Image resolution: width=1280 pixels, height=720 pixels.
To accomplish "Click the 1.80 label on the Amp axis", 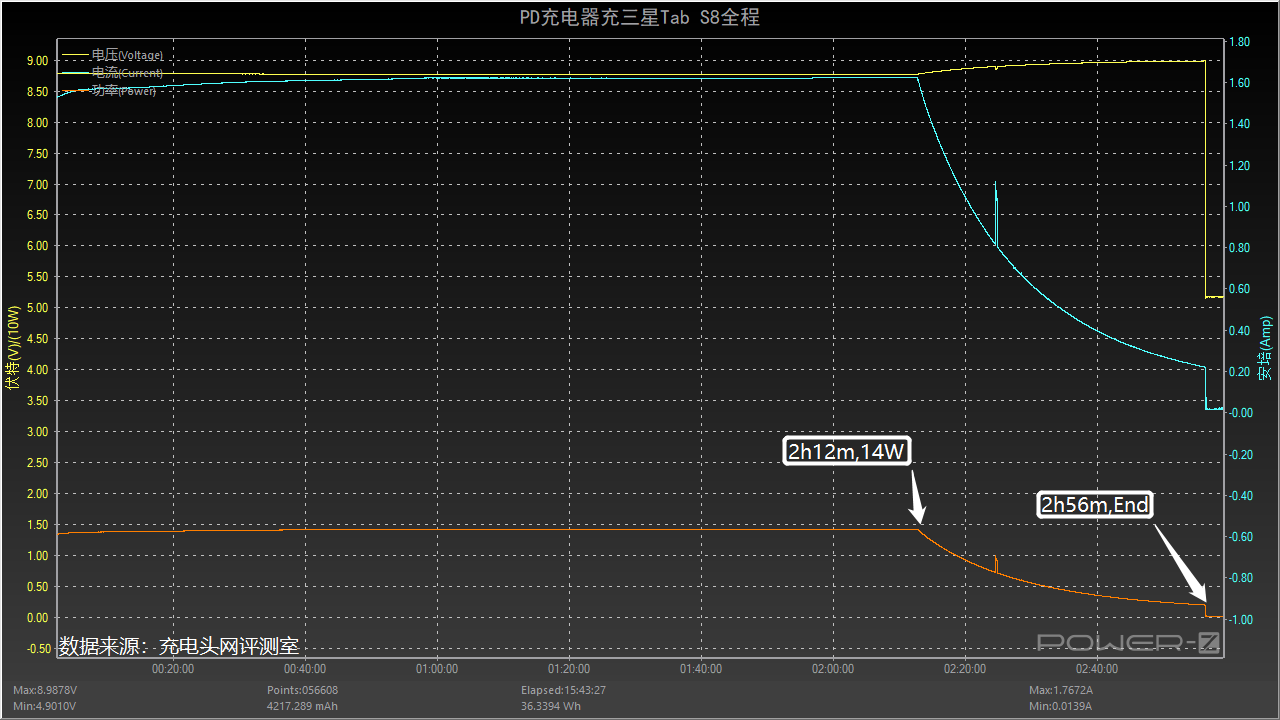I will click(1239, 42).
